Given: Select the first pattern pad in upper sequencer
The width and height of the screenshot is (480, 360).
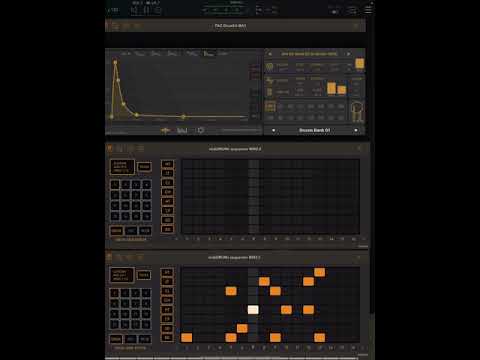Looking at the screenshot, I should [x=115, y=184].
